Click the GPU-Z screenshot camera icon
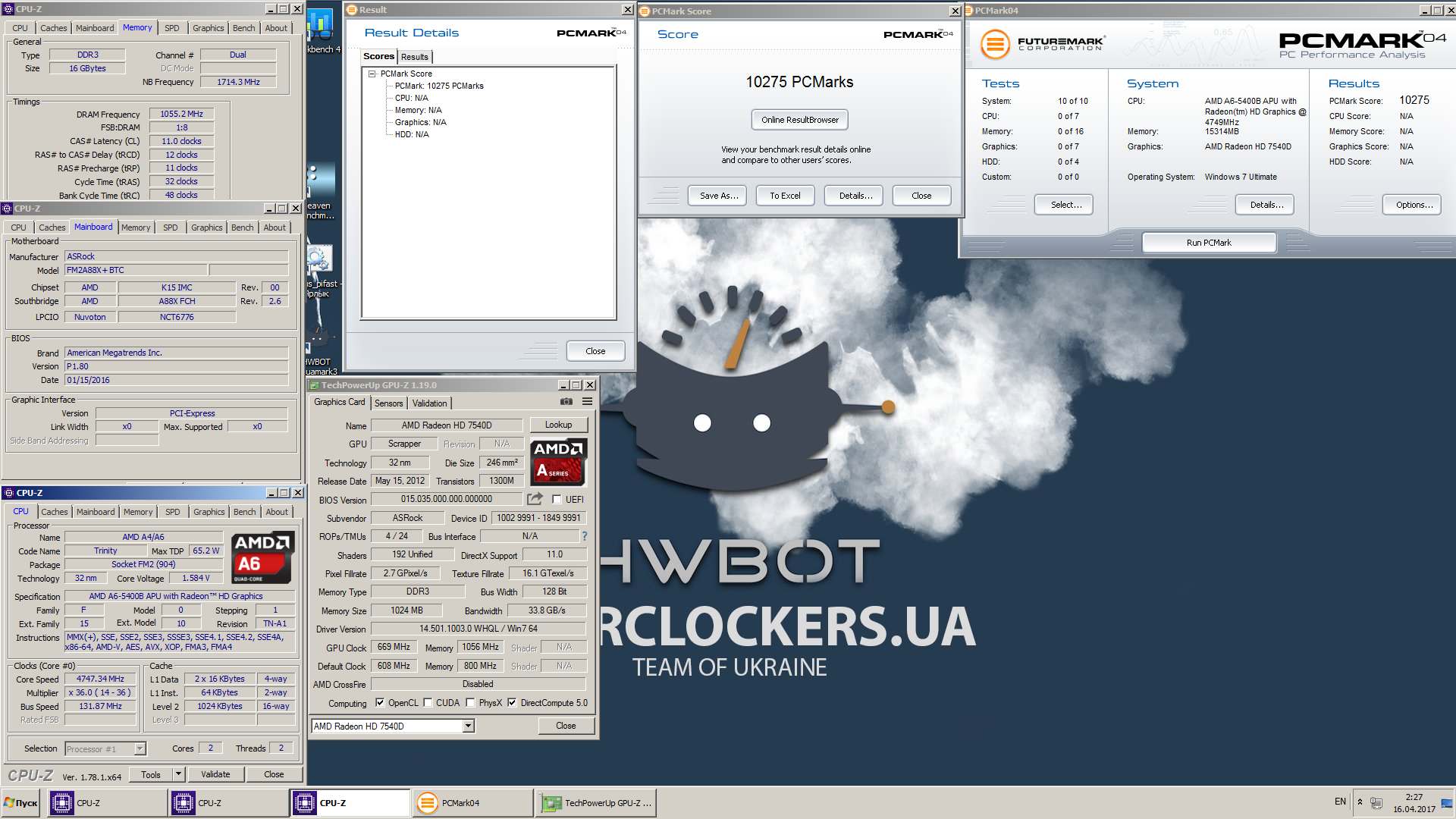 pyautogui.click(x=566, y=402)
